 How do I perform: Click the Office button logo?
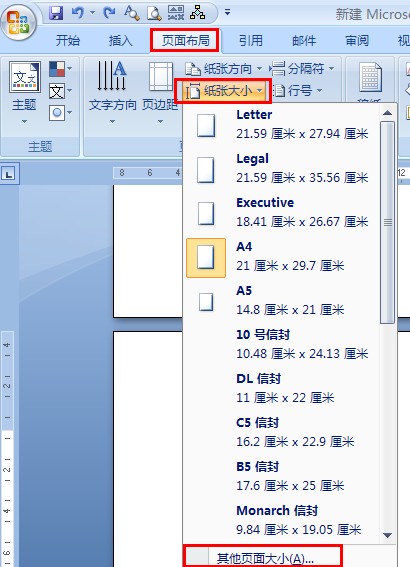(18, 22)
